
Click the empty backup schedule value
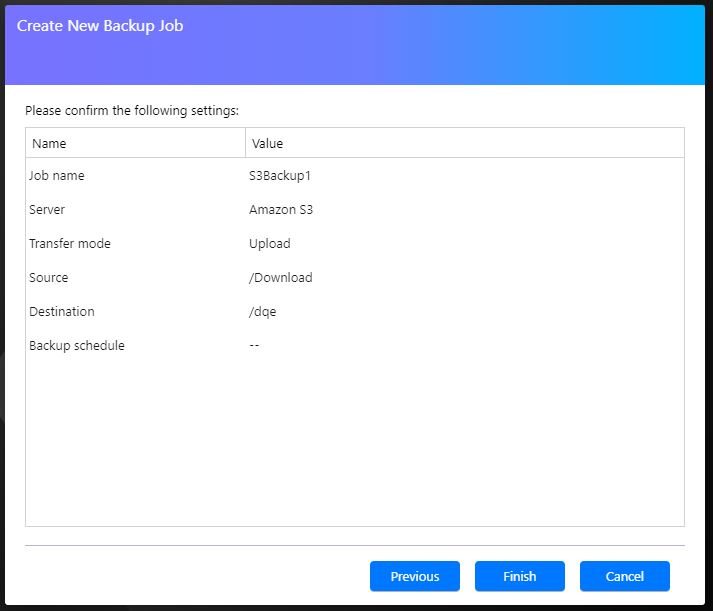coord(254,346)
